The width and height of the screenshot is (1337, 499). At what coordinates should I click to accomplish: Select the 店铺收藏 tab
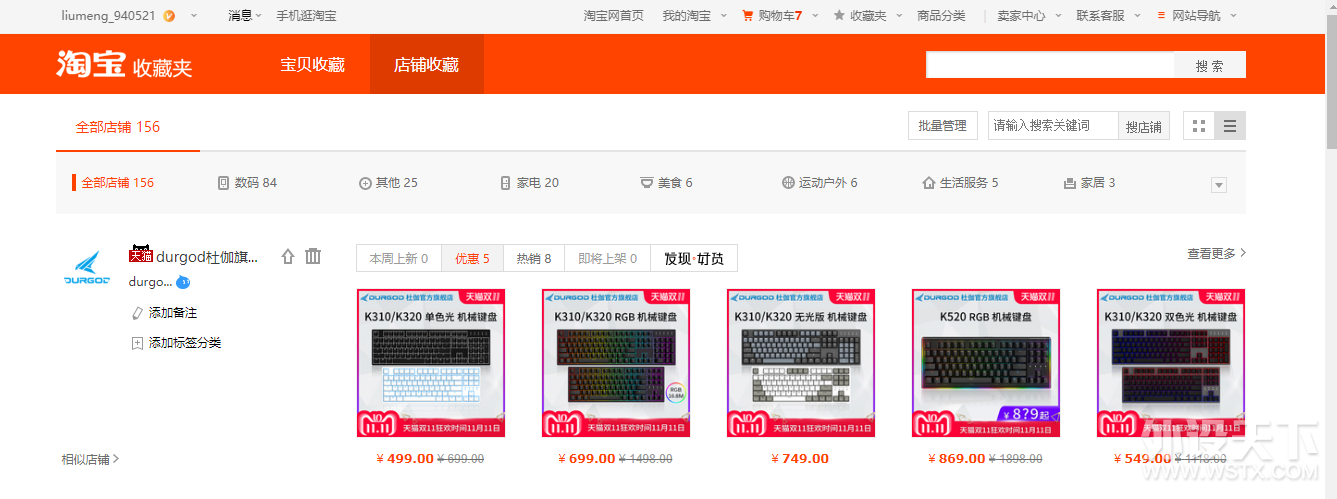click(426, 65)
